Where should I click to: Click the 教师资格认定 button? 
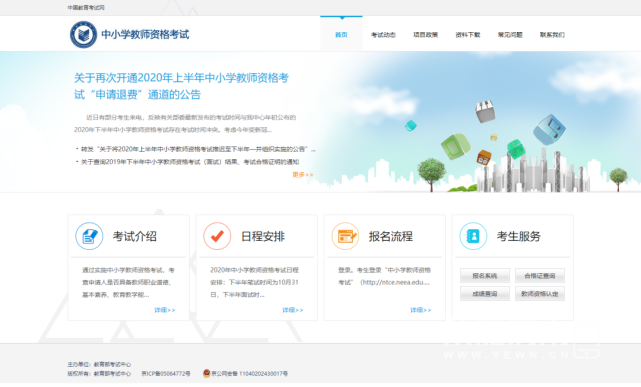point(540,294)
